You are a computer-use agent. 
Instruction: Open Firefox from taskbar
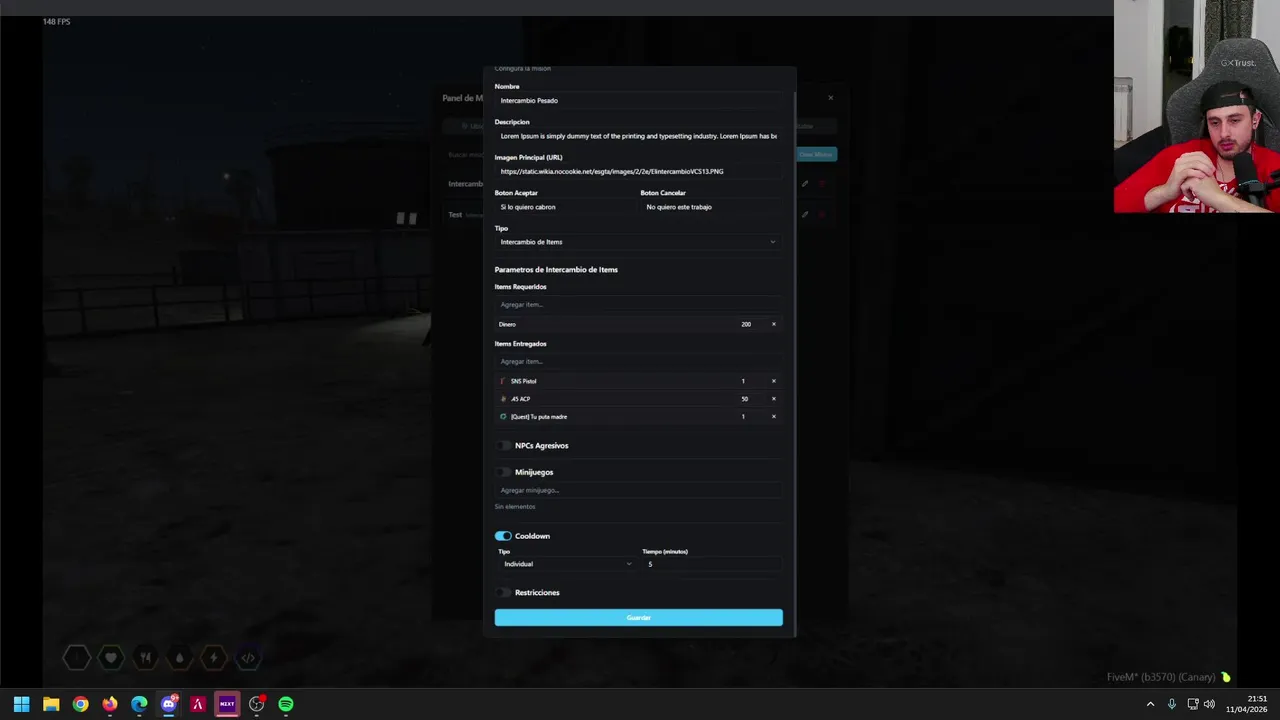pyautogui.click(x=110, y=704)
